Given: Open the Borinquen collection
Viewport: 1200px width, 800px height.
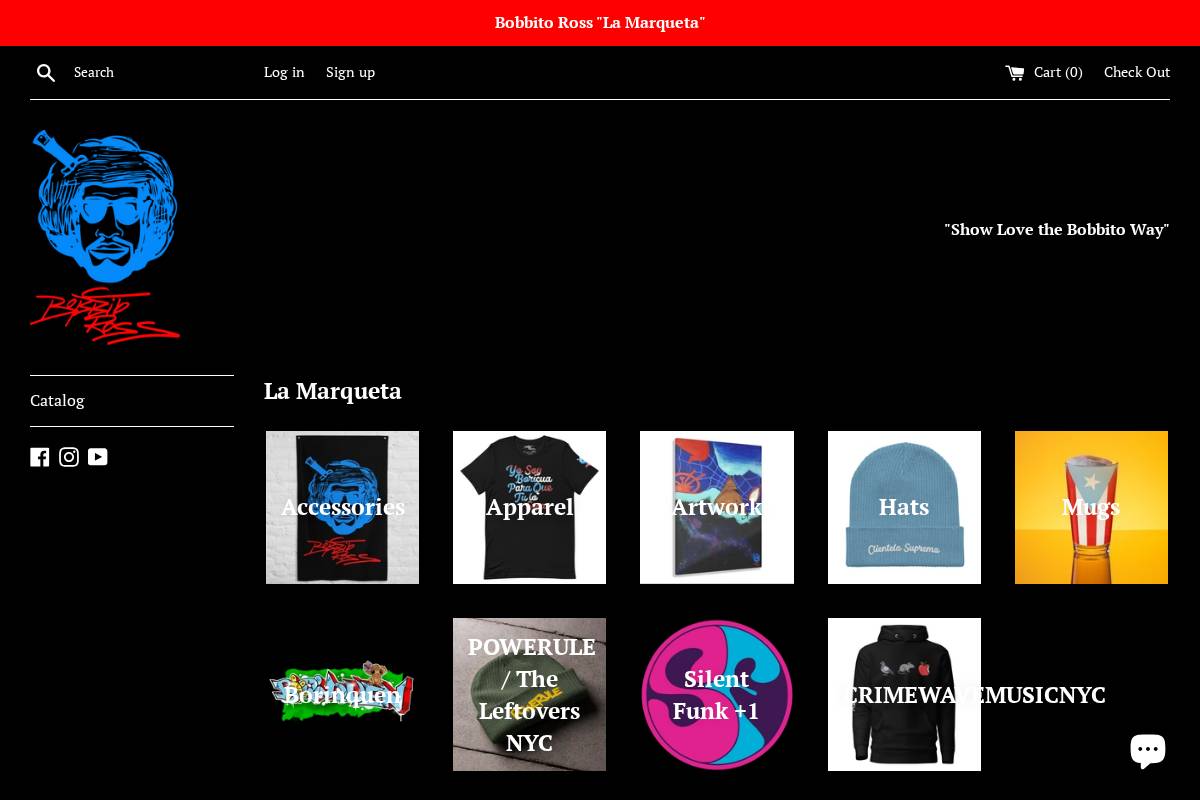Looking at the screenshot, I should point(342,694).
